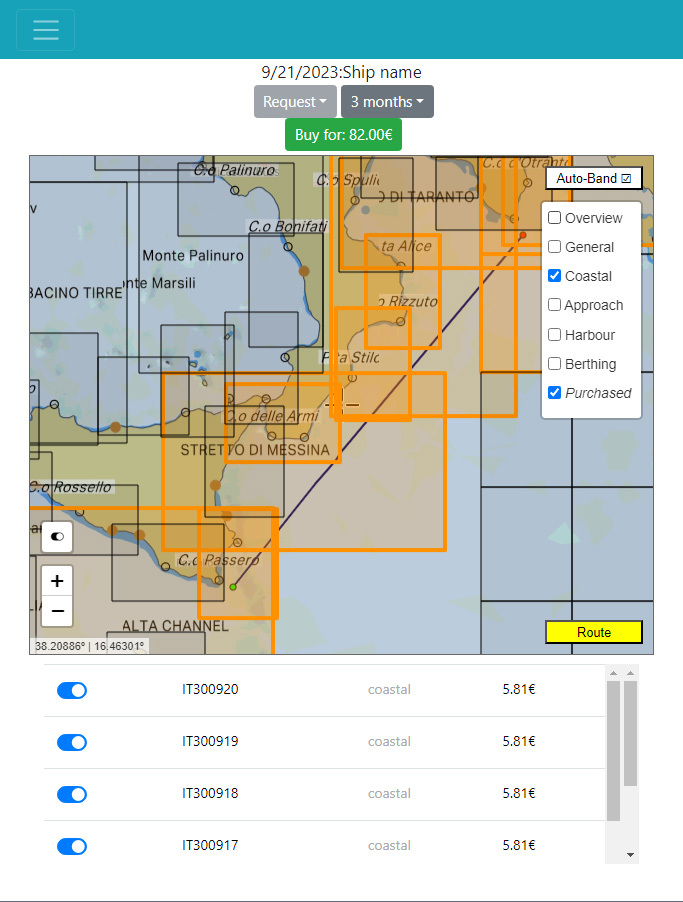Switch off chart IT300917
The height and width of the screenshot is (902, 683).
[72, 846]
